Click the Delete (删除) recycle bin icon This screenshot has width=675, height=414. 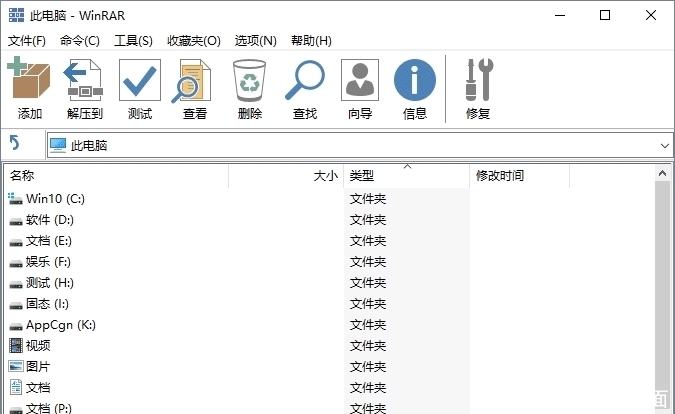pyautogui.click(x=249, y=80)
